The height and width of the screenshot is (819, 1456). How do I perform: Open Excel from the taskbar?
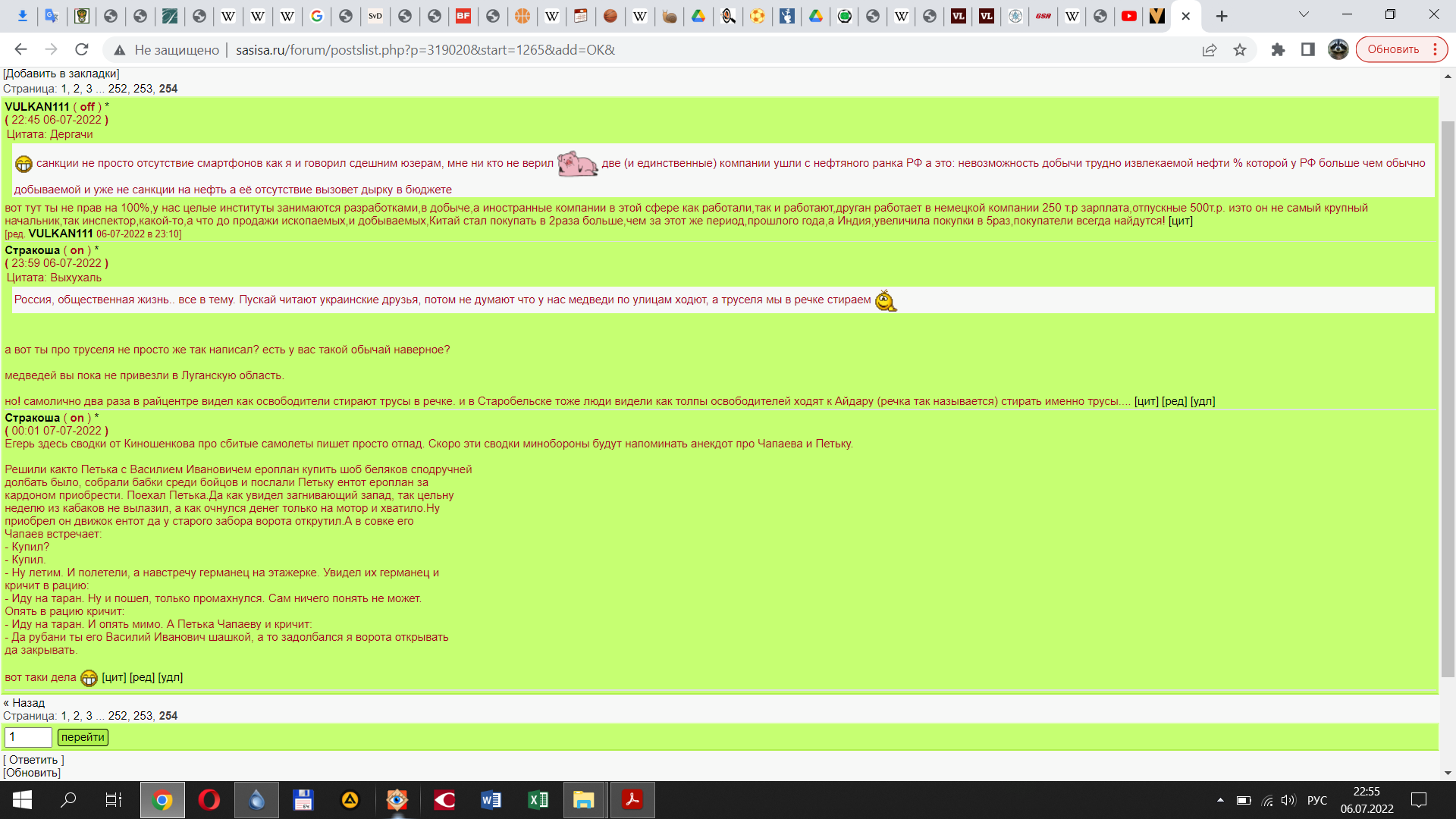538,800
